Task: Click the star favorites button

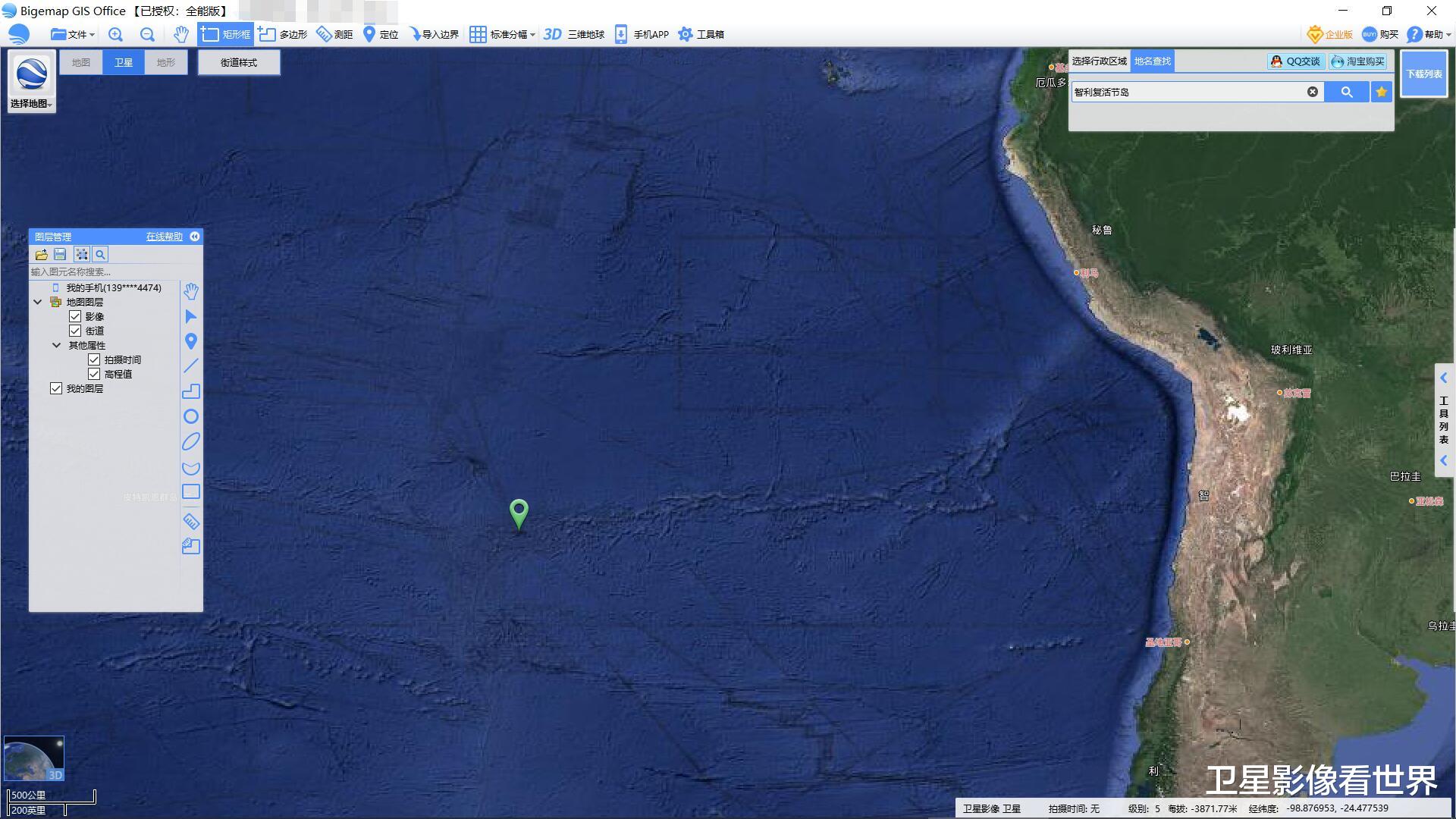Action: (x=1381, y=92)
